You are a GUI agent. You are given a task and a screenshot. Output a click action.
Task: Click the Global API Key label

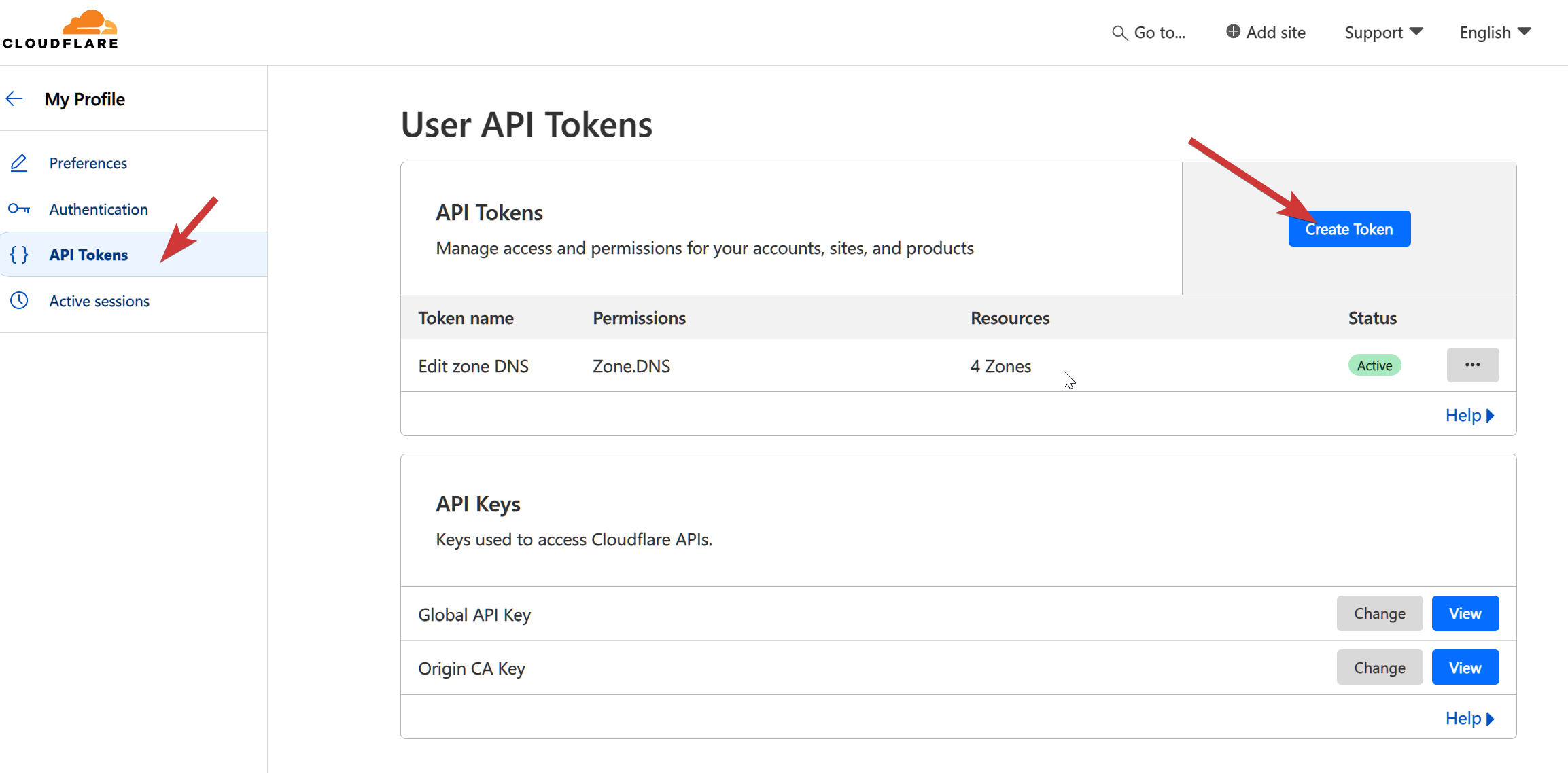474,615
